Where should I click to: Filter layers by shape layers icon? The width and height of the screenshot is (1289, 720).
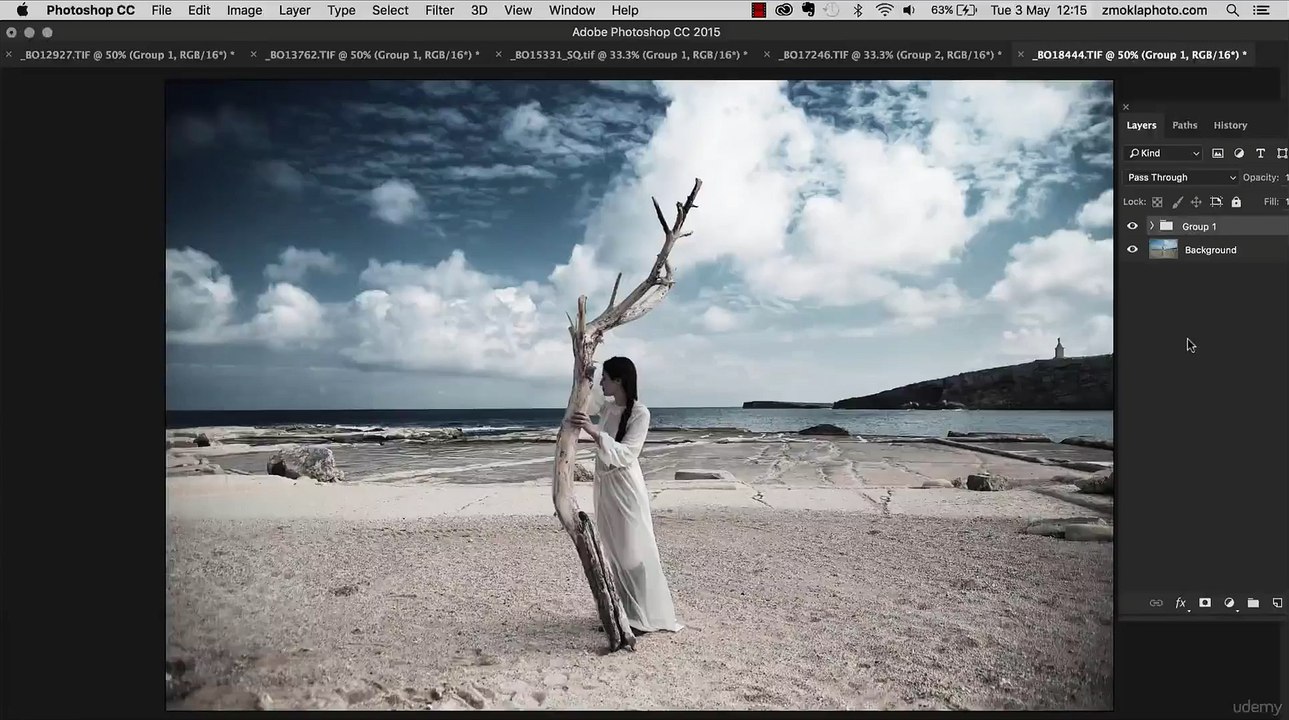pyautogui.click(x=1282, y=153)
